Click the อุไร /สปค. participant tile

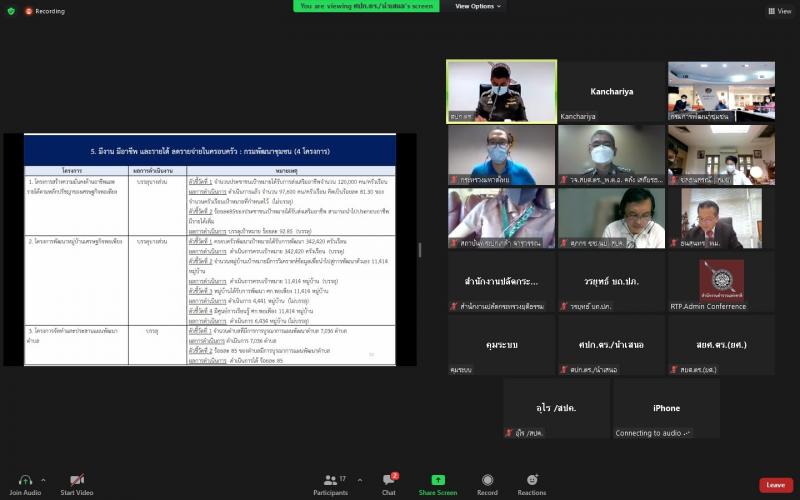point(556,408)
